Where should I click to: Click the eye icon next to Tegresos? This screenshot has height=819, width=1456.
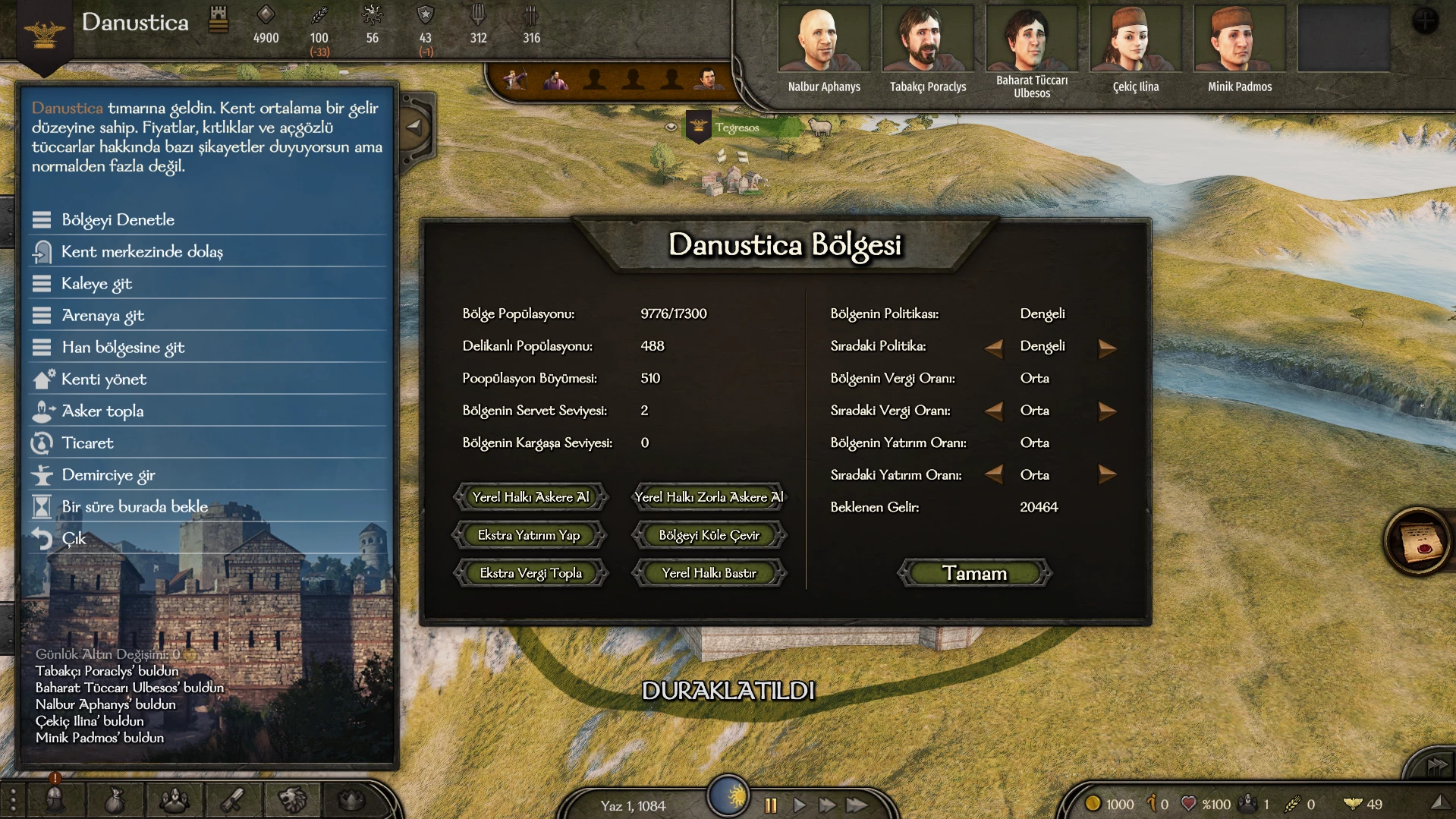(671, 127)
